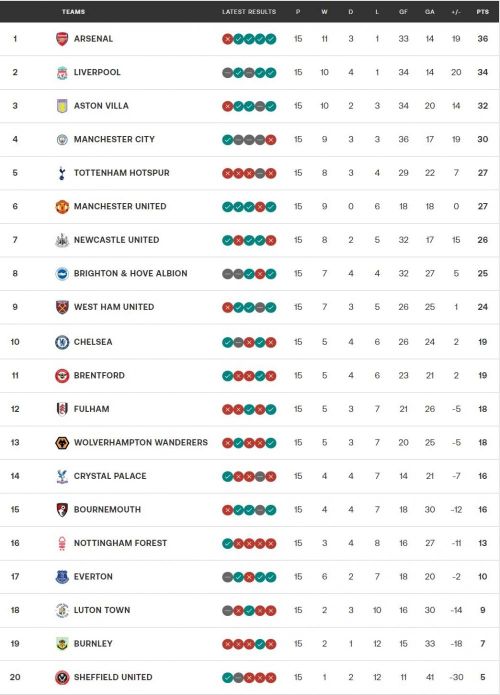
Task: Click the Liverpool club crest
Action: (62, 73)
